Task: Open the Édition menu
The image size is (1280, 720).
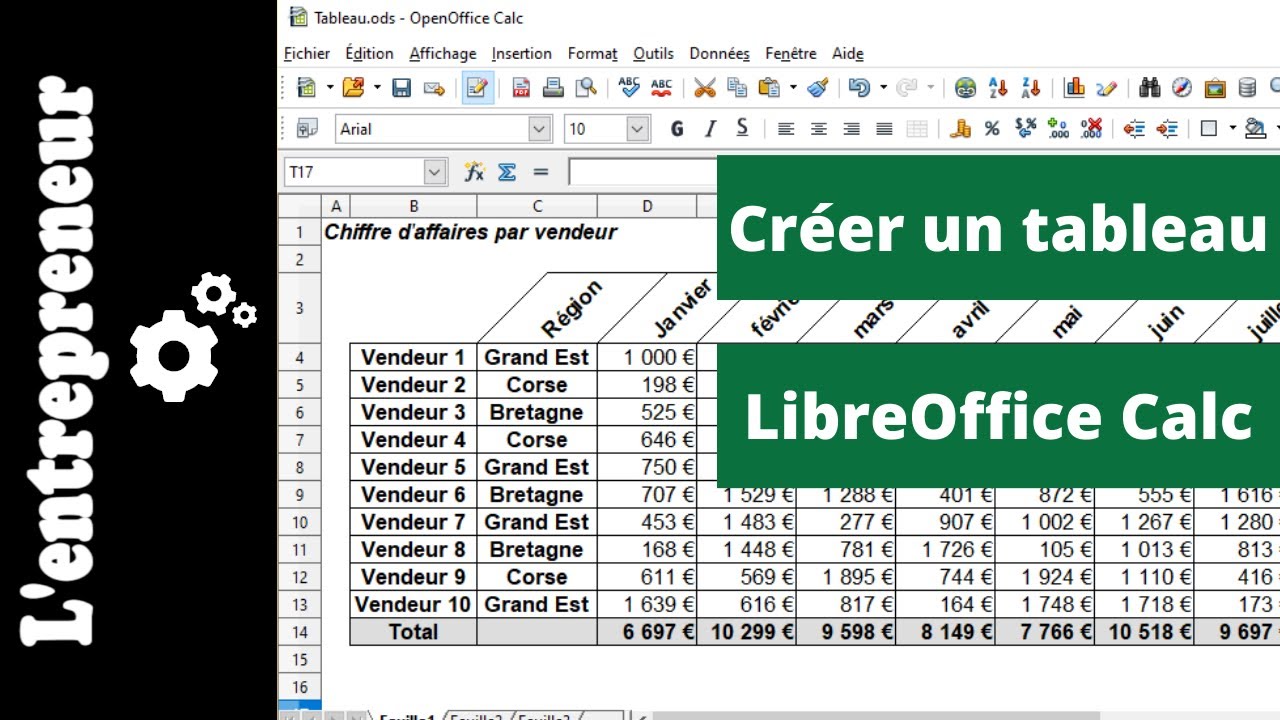Action: click(369, 53)
